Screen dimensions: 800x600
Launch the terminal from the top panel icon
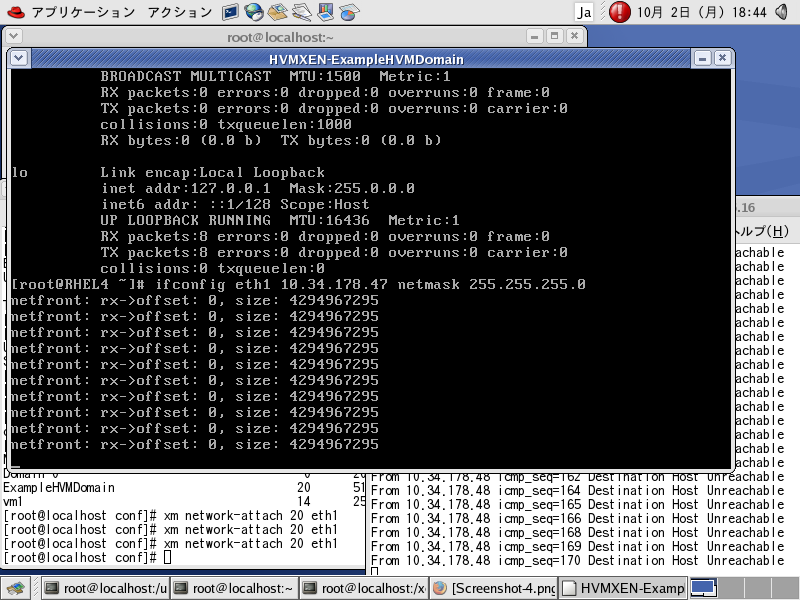[231, 13]
